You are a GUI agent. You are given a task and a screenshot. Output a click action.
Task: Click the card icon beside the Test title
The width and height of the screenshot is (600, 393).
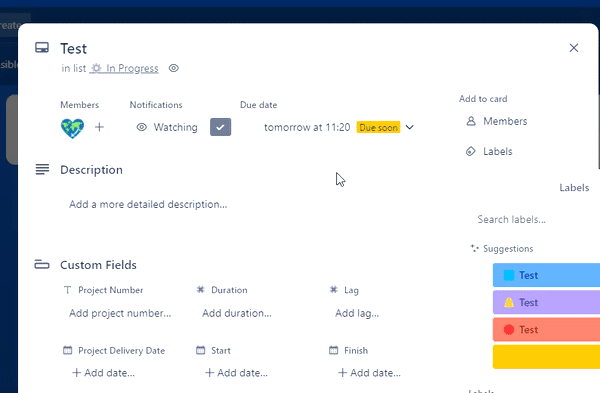point(42,48)
